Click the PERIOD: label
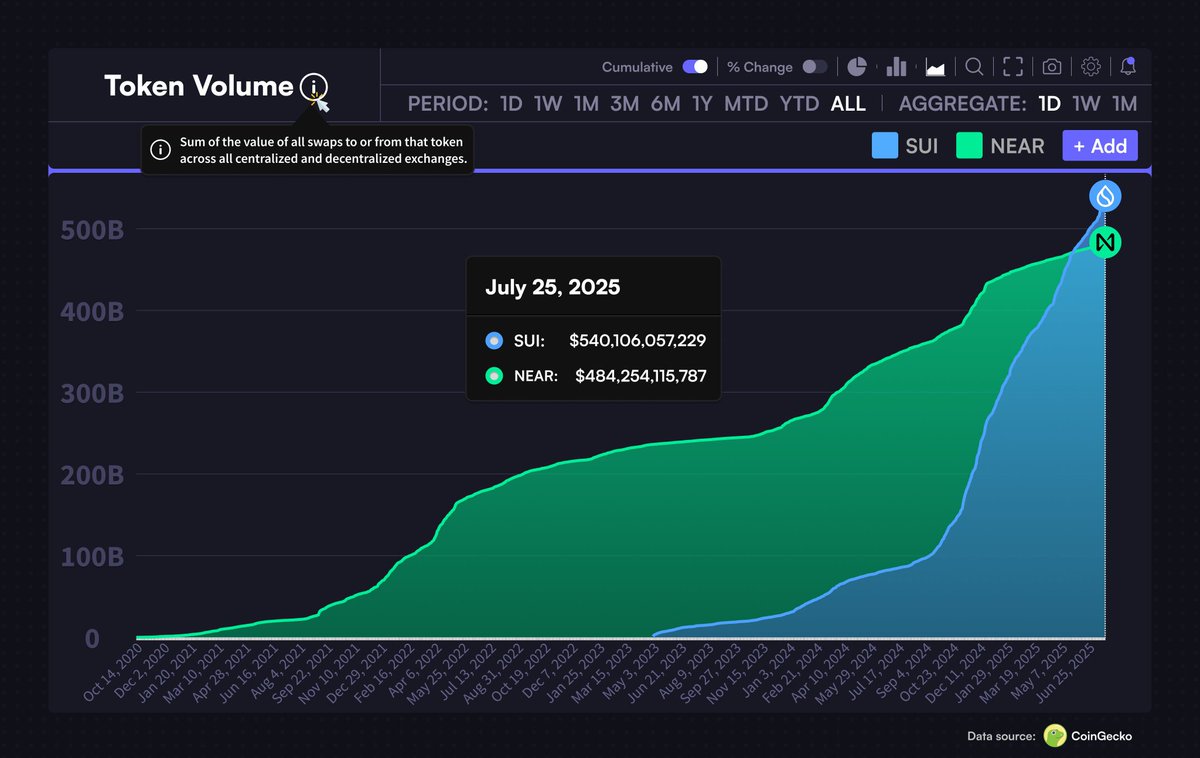 [x=447, y=104]
